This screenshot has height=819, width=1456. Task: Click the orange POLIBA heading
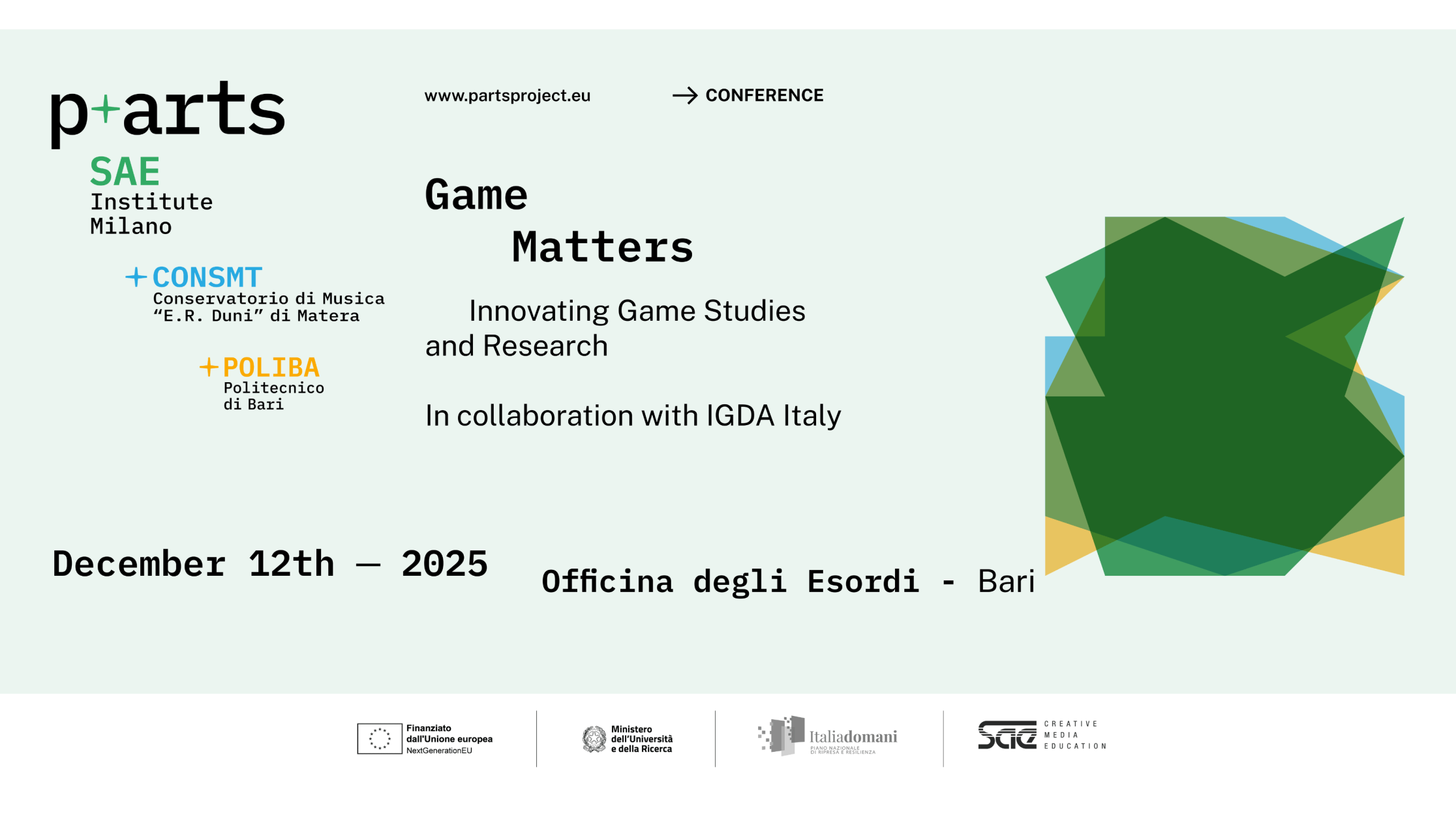(271, 368)
